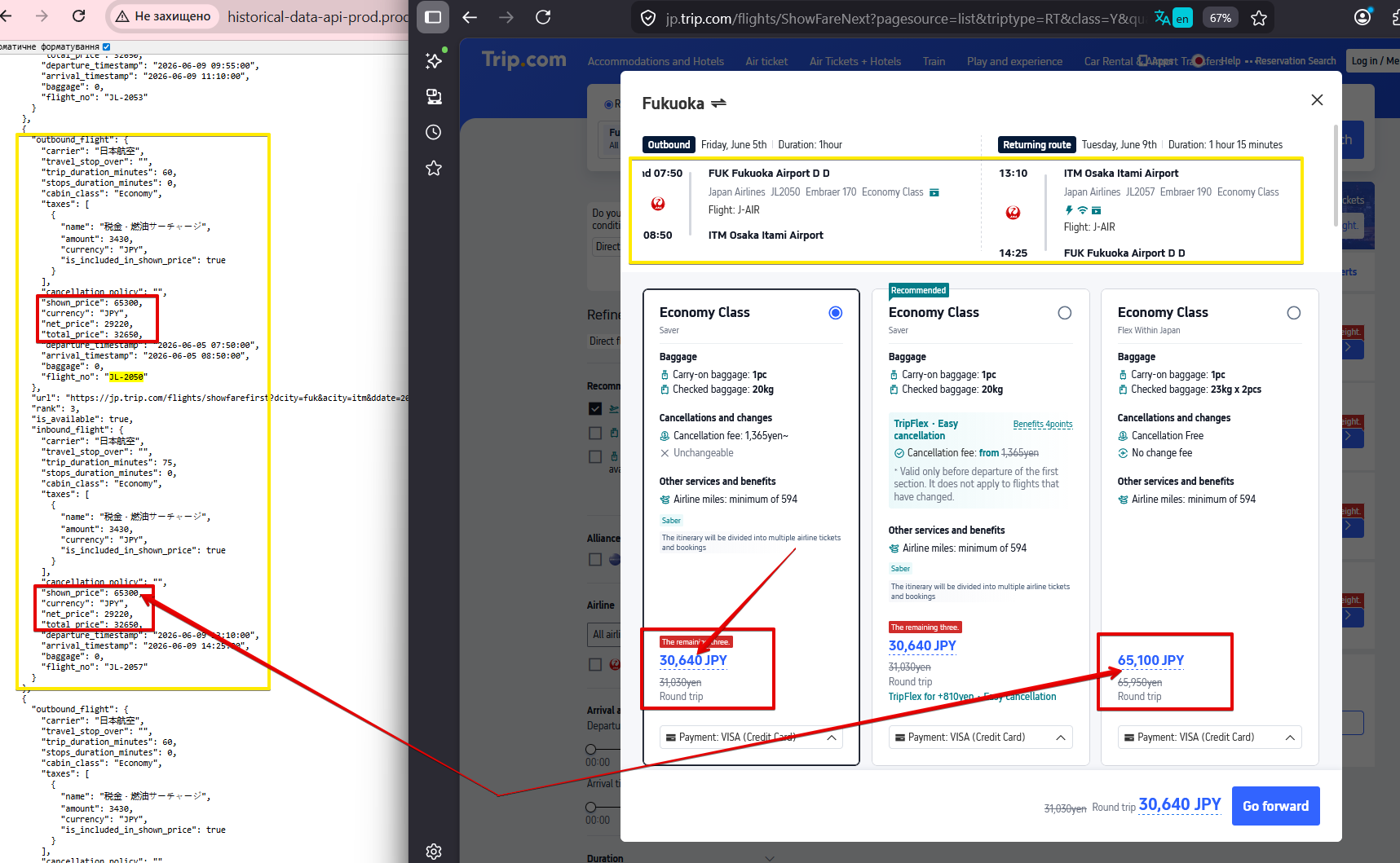This screenshot has height=863, width=1400.
Task: Bookmark this page with star icon
Action: click(1259, 18)
